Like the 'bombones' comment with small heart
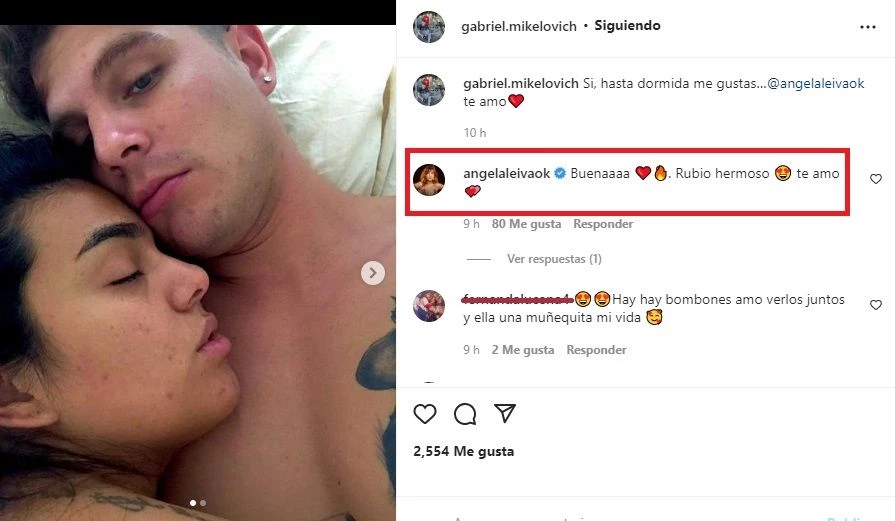This screenshot has height=521, width=895. (876, 305)
